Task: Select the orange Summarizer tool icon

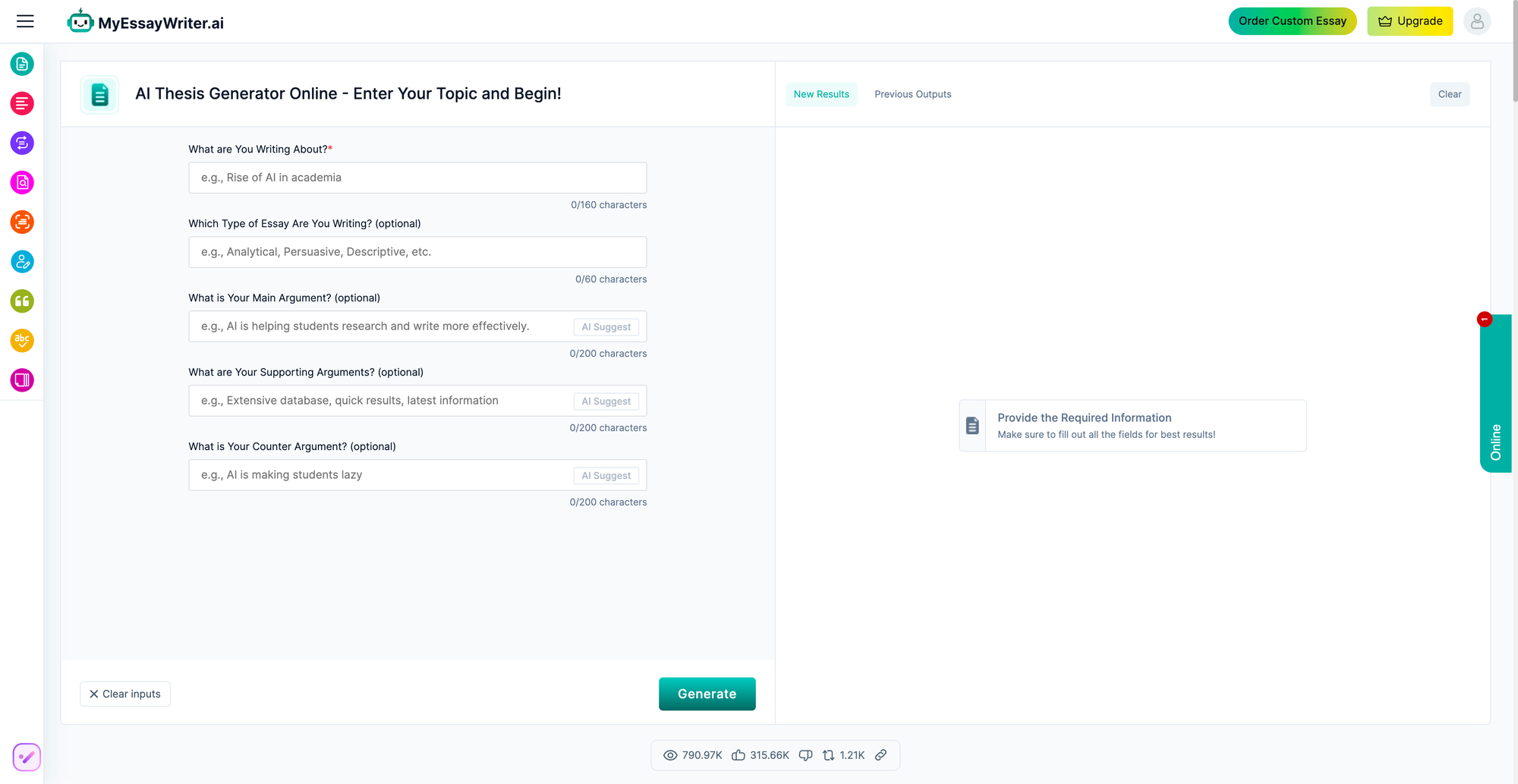Action: point(22,222)
